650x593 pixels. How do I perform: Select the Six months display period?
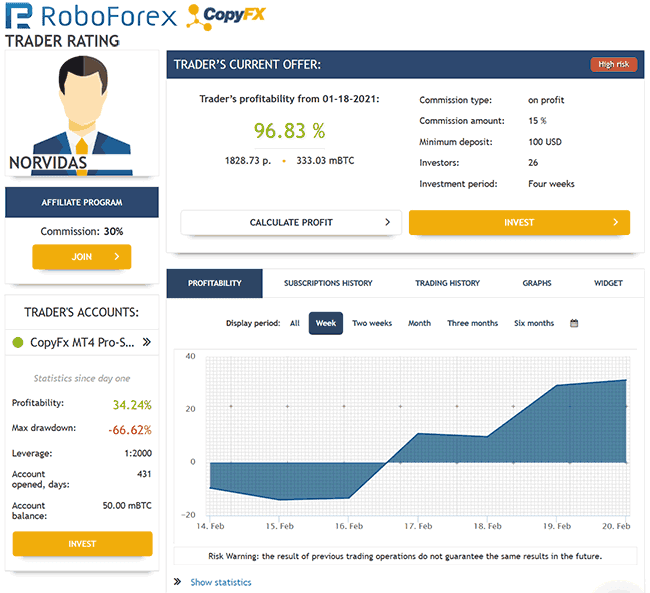coord(534,323)
